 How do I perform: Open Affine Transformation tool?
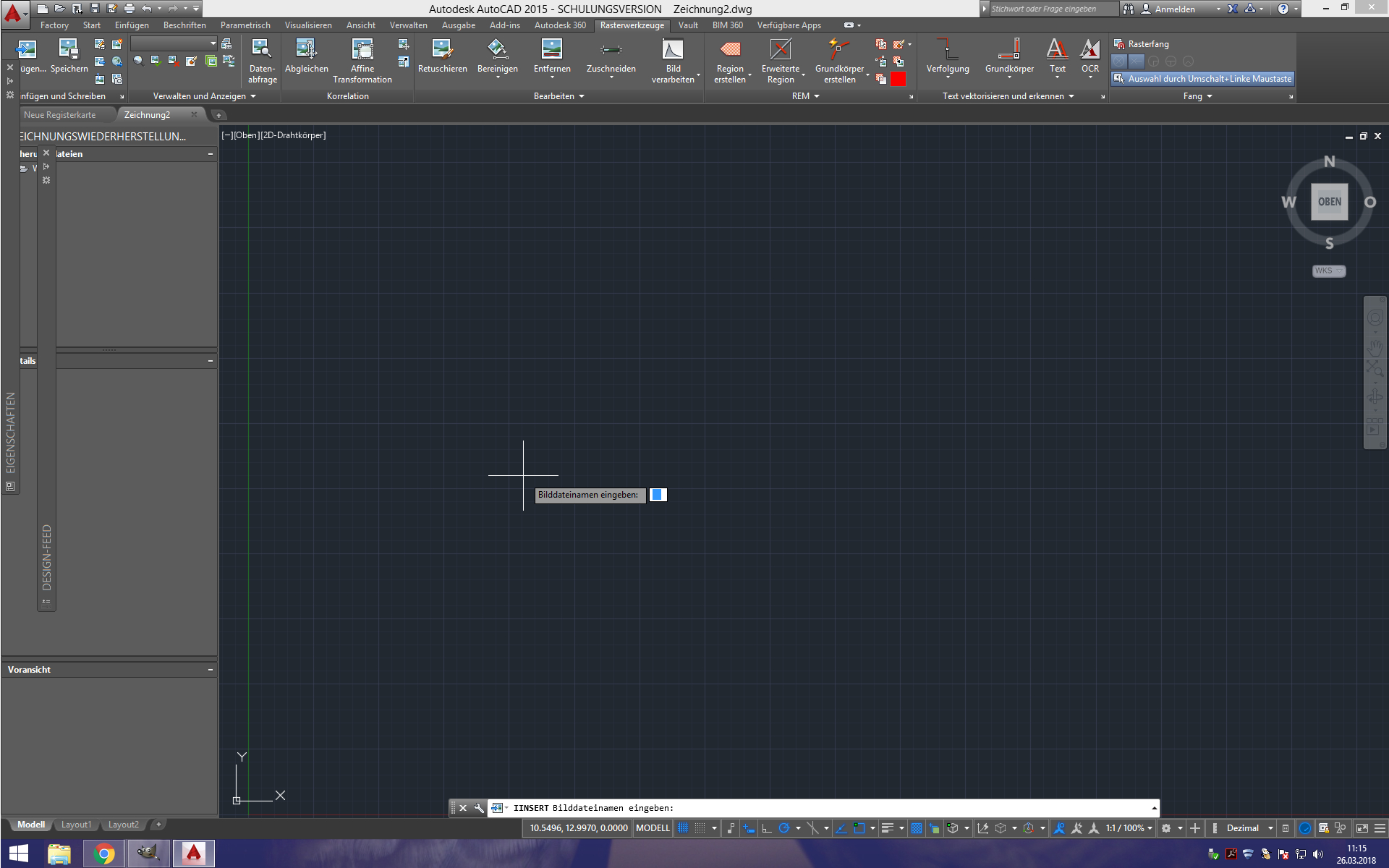[x=362, y=61]
